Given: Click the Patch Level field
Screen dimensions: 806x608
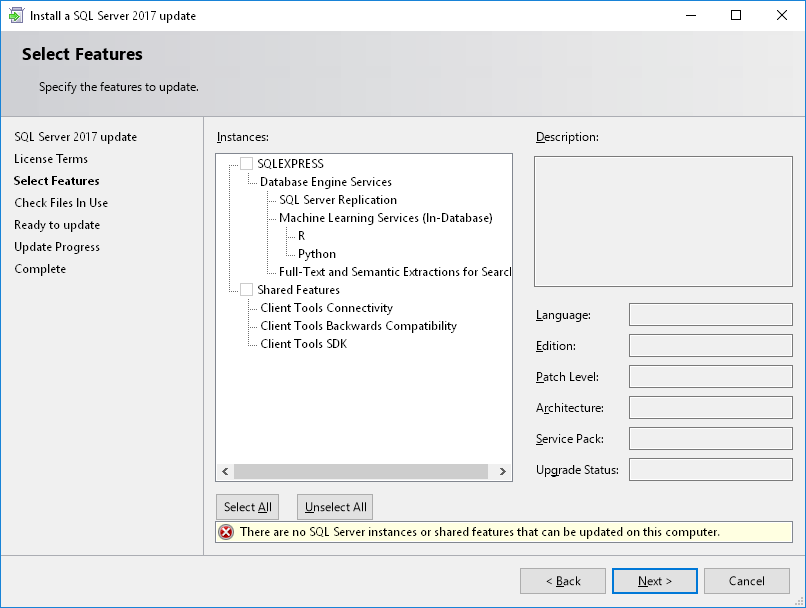Looking at the screenshot, I should [710, 377].
